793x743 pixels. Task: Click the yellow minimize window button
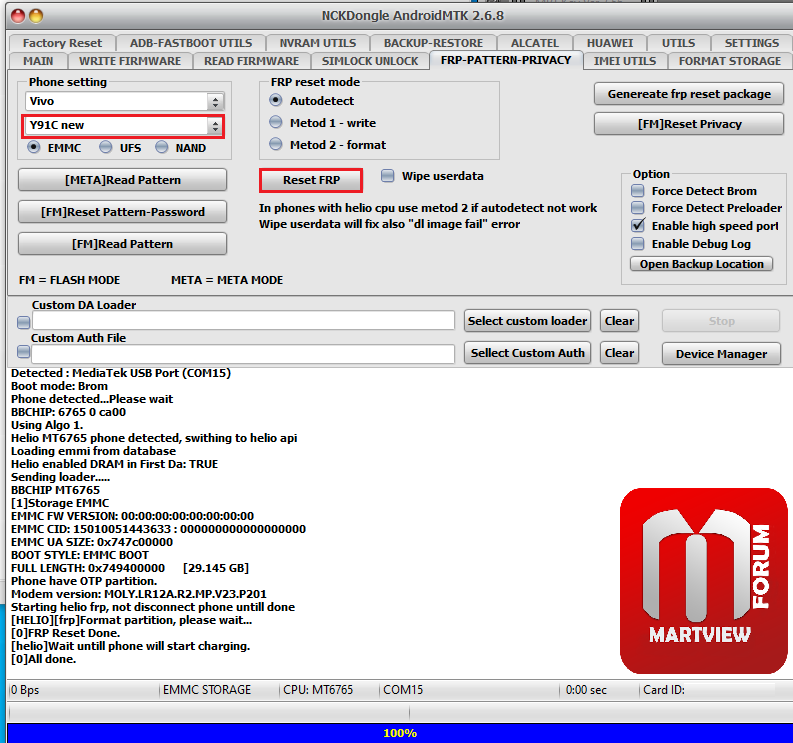coord(36,16)
